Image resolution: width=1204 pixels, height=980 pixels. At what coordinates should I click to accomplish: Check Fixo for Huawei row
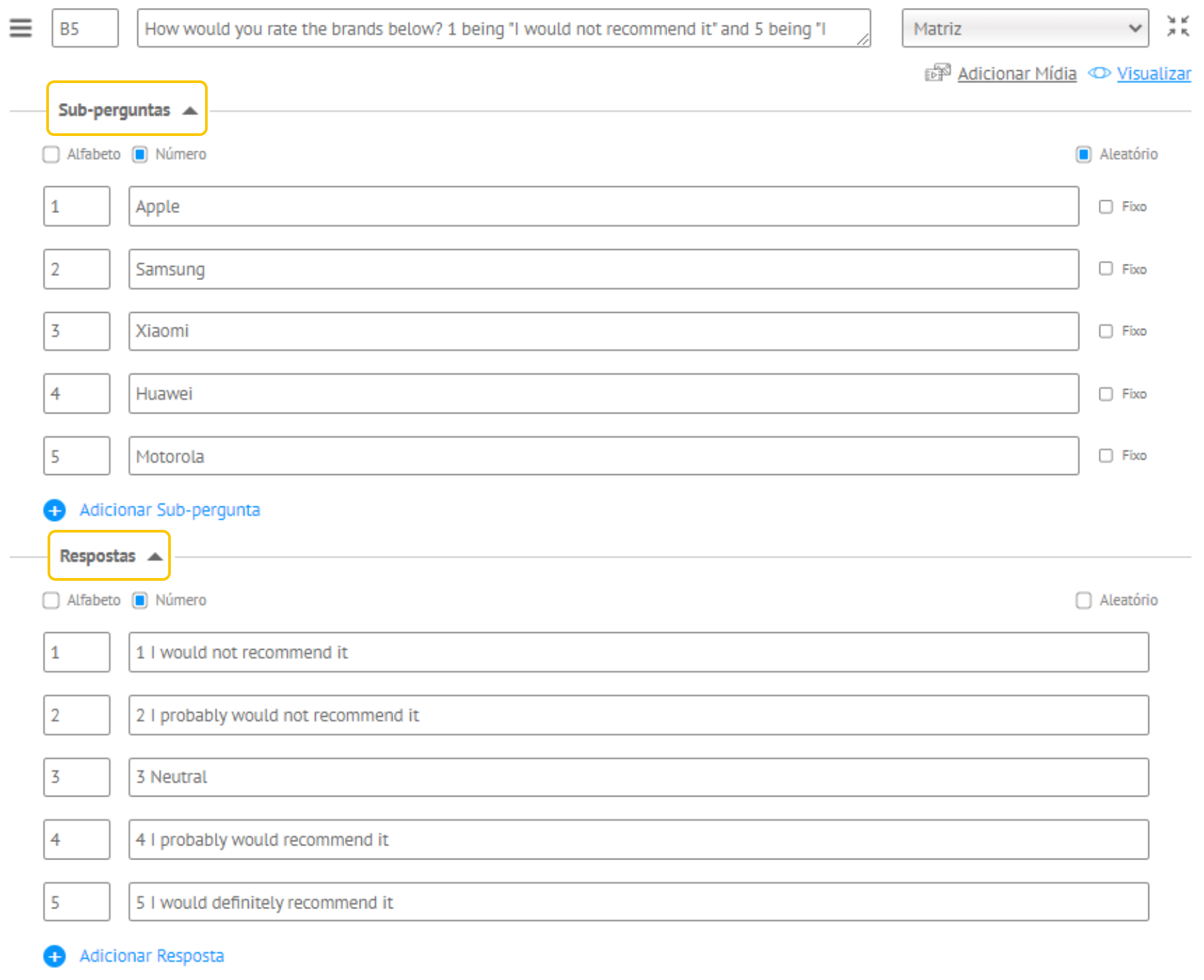coord(1106,394)
